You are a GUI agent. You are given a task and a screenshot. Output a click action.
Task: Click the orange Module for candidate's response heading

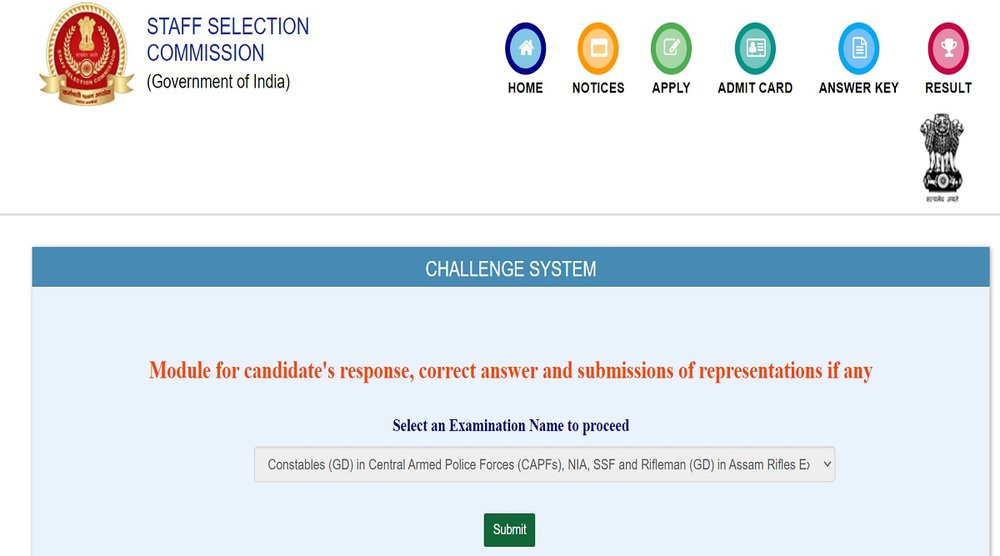point(510,371)
